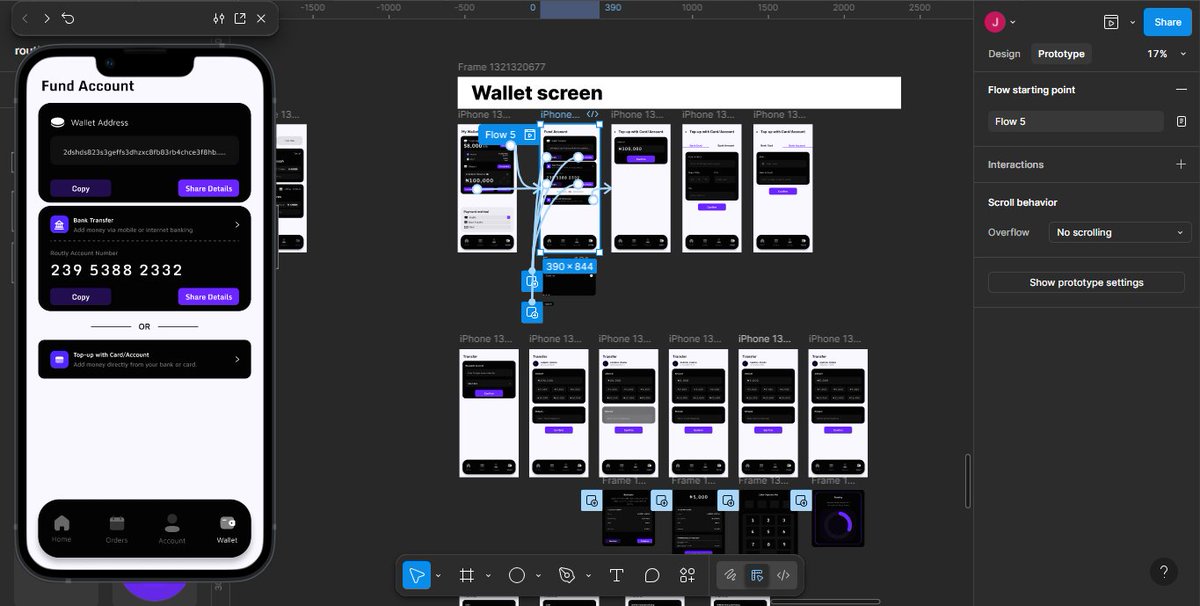Image resolution: width=1200 pixels, height=606 pixels.
Task: Select the Text tool
Action: pyautogui.click(x=617, y=575)
